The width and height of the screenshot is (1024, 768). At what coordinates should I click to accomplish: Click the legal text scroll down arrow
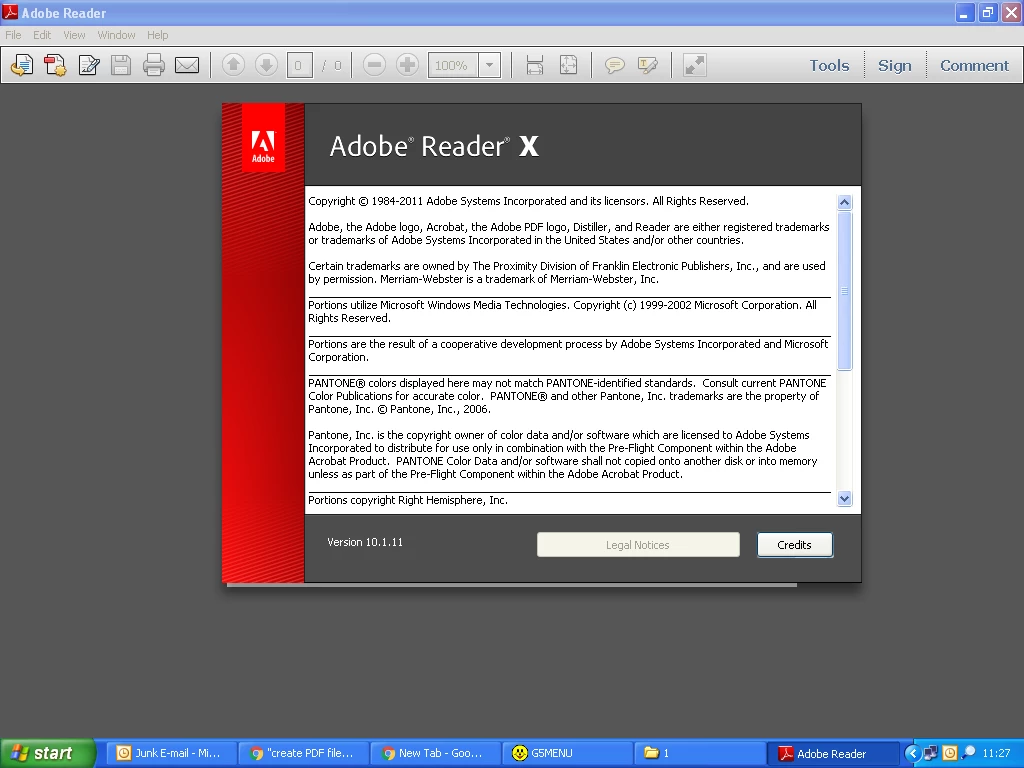[844, 499]
